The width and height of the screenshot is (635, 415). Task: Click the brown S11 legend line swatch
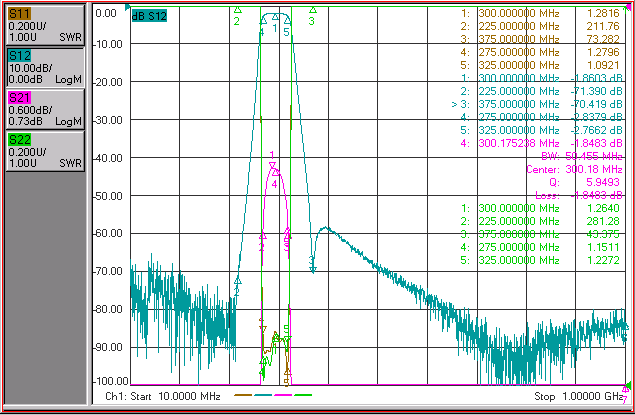click(243, 395)
